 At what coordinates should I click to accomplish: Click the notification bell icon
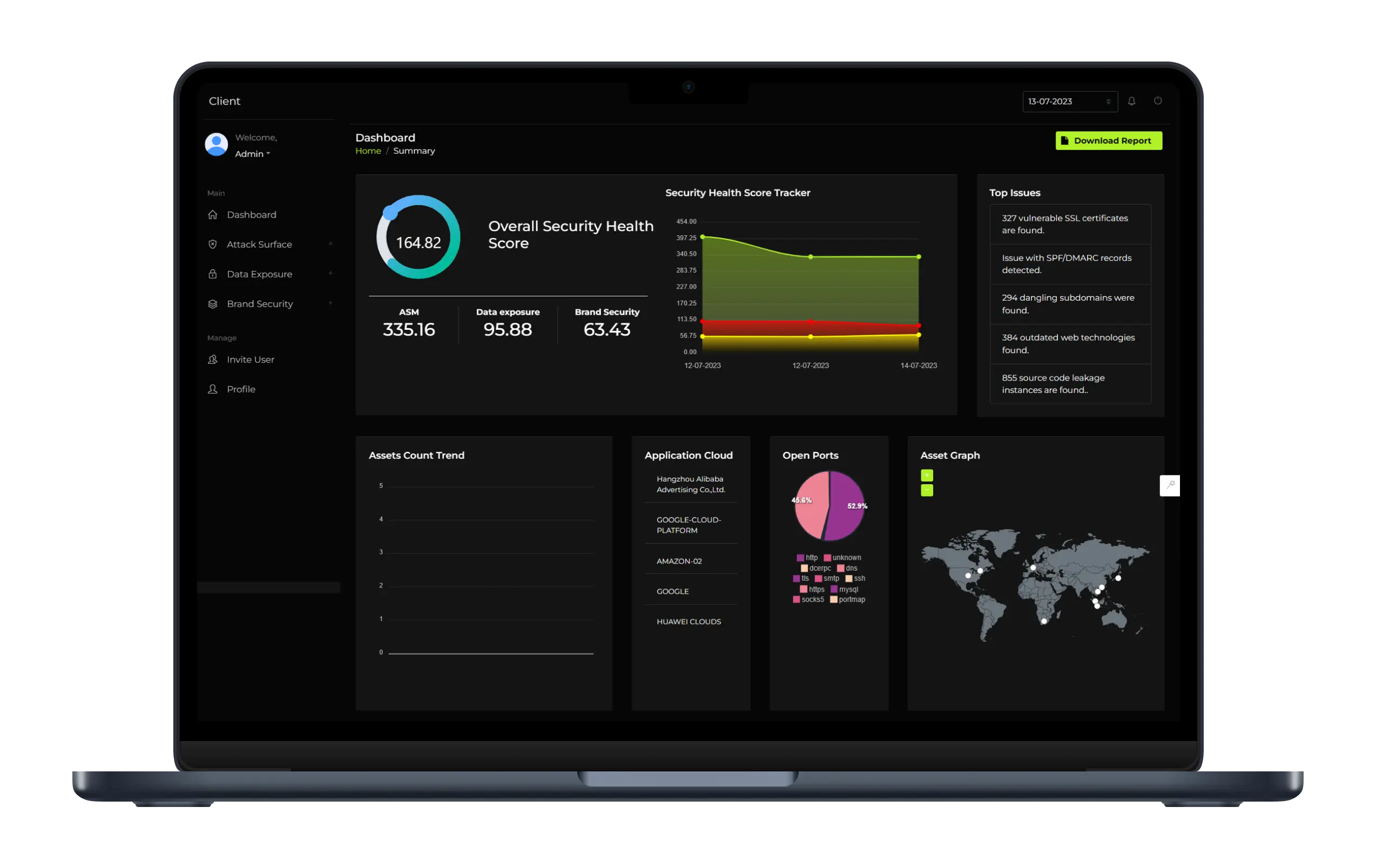pyautogui.click(x=1131, y=101)
